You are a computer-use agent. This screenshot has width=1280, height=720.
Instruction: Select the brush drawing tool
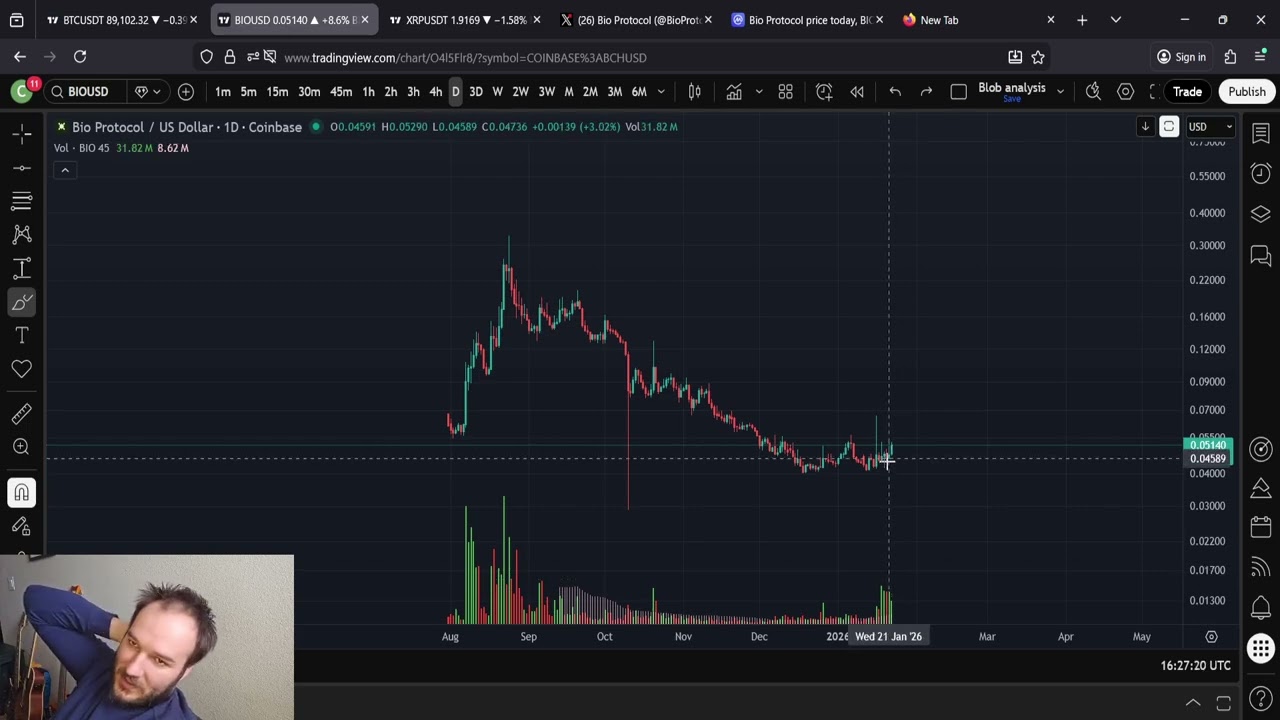[22, 302]
